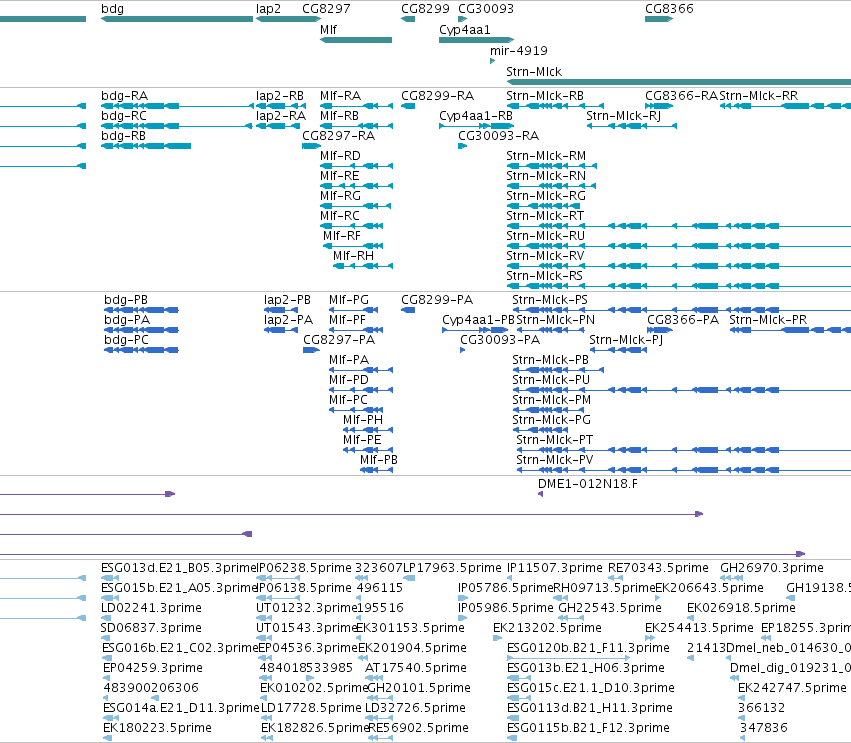Select the lap2 gene label

pos(269,9)
